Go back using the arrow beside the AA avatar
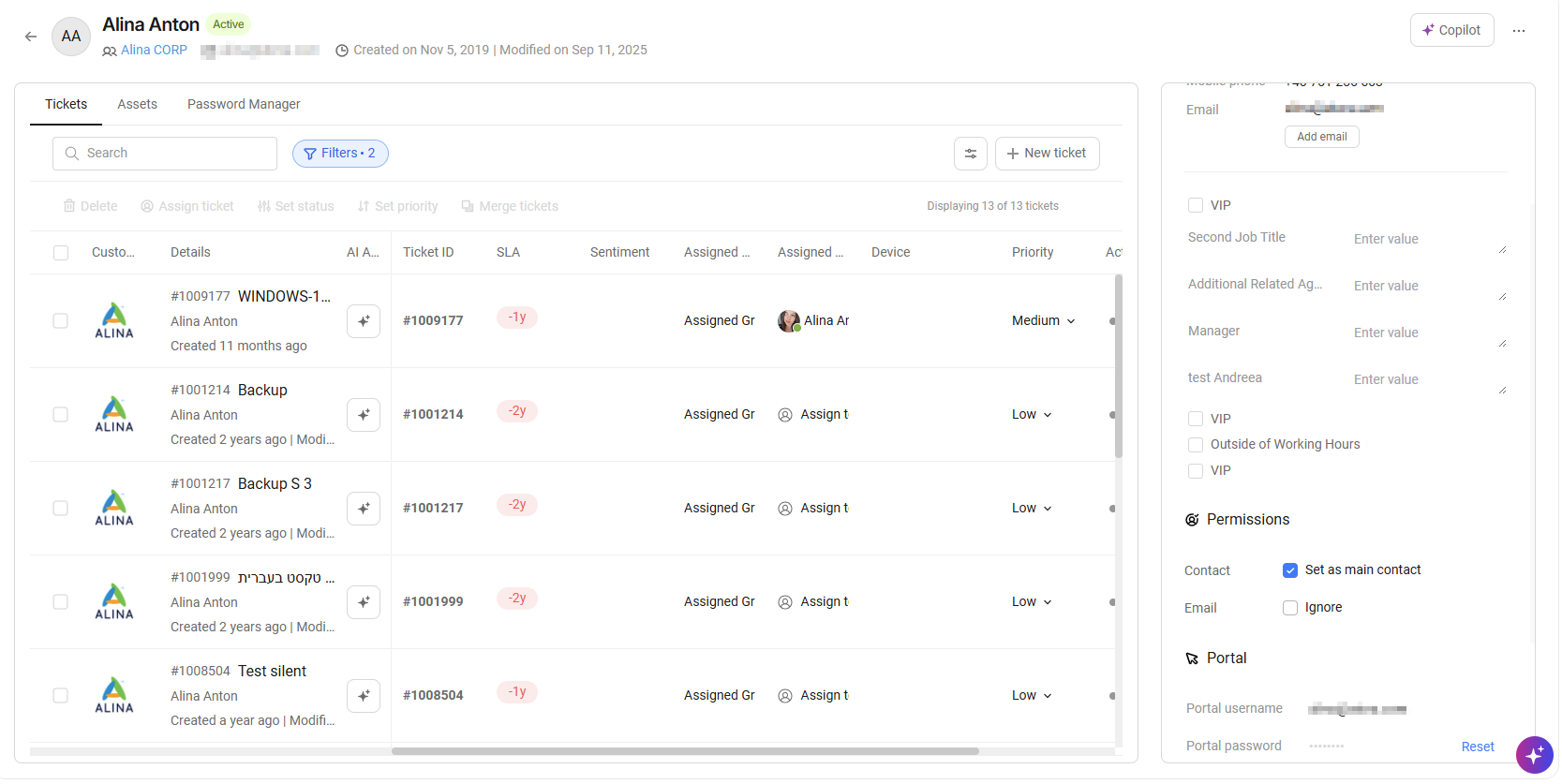 [x=31, y=37]
